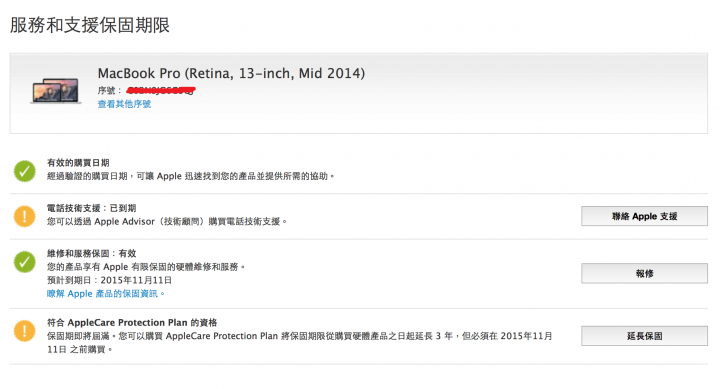Click the Apple Advisor purchase description text

[167, 221]
